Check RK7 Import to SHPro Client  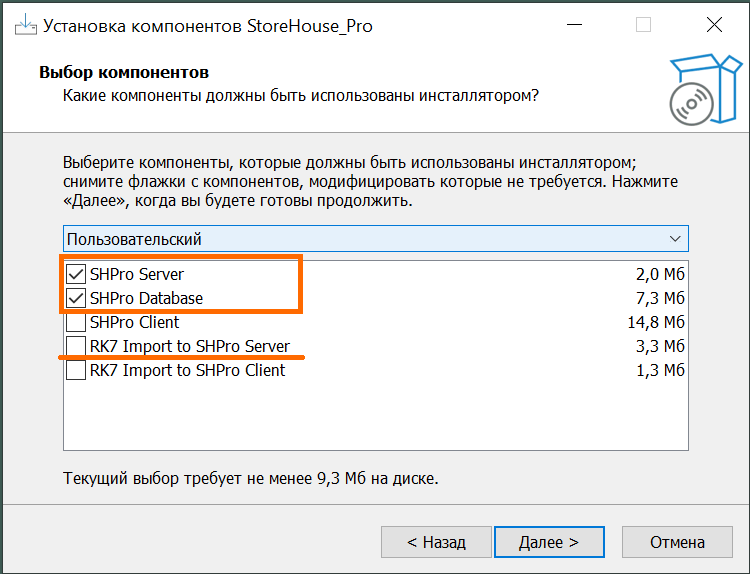coord(76,370)
